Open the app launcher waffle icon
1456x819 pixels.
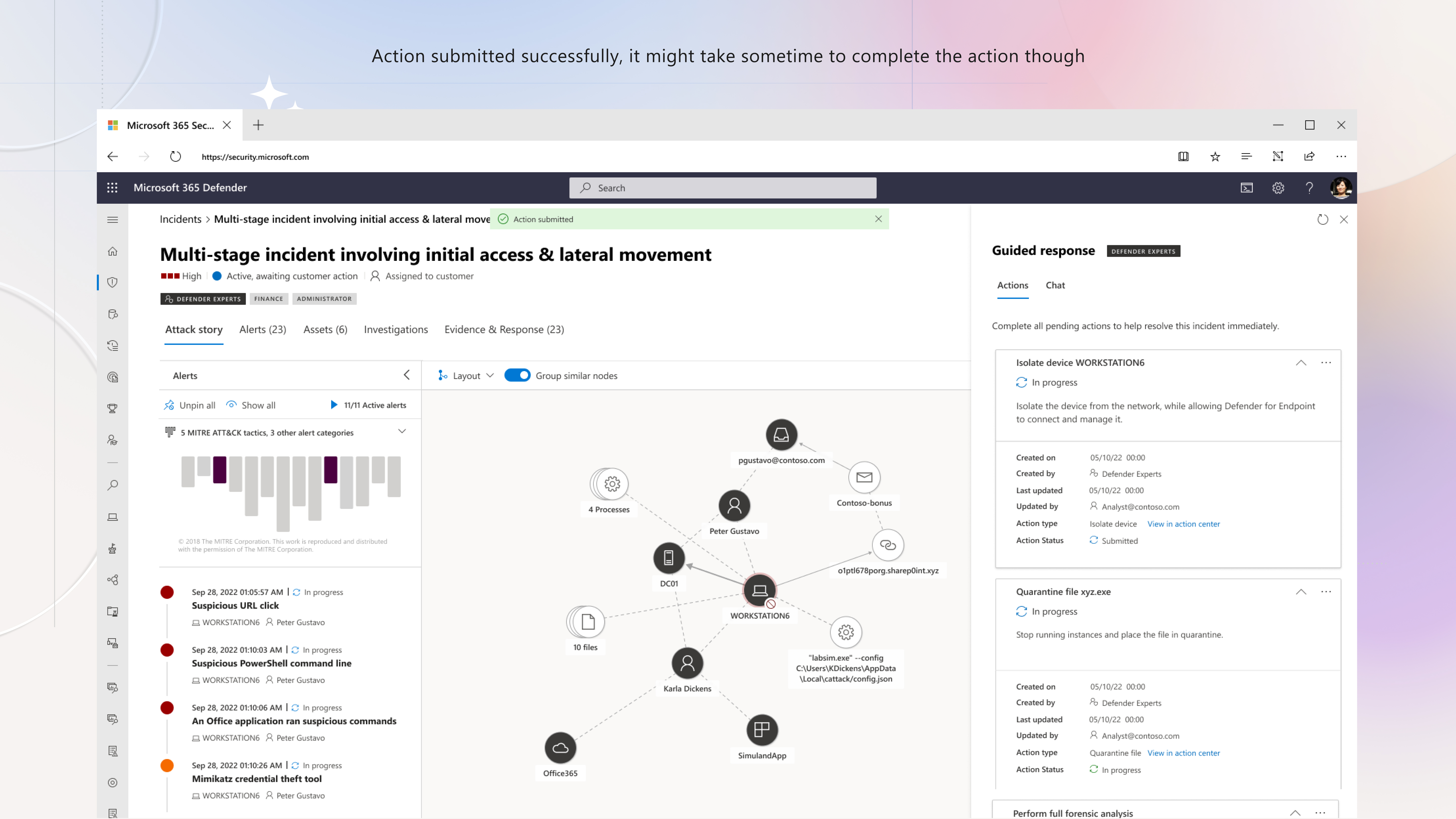pos(112,188)
